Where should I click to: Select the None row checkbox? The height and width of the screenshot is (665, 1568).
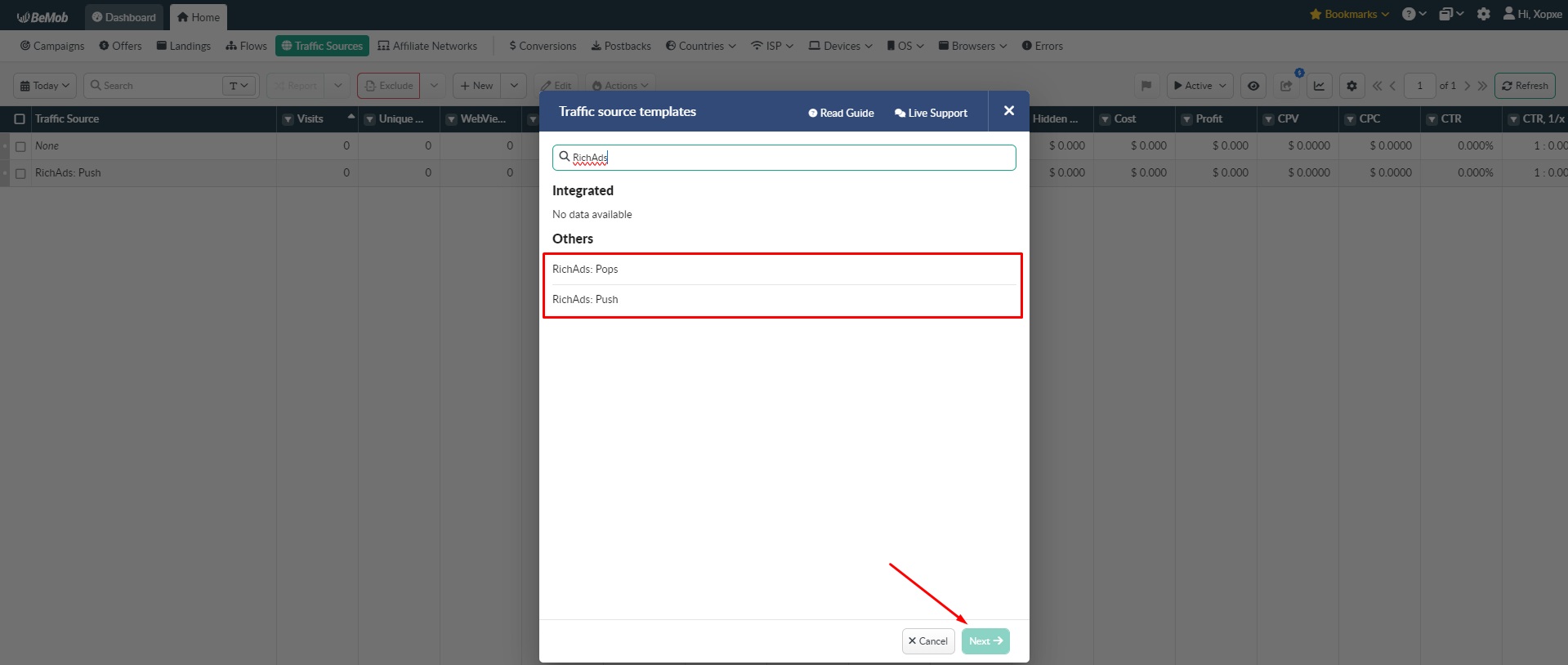pyautogui.click(x=20, y=146)
